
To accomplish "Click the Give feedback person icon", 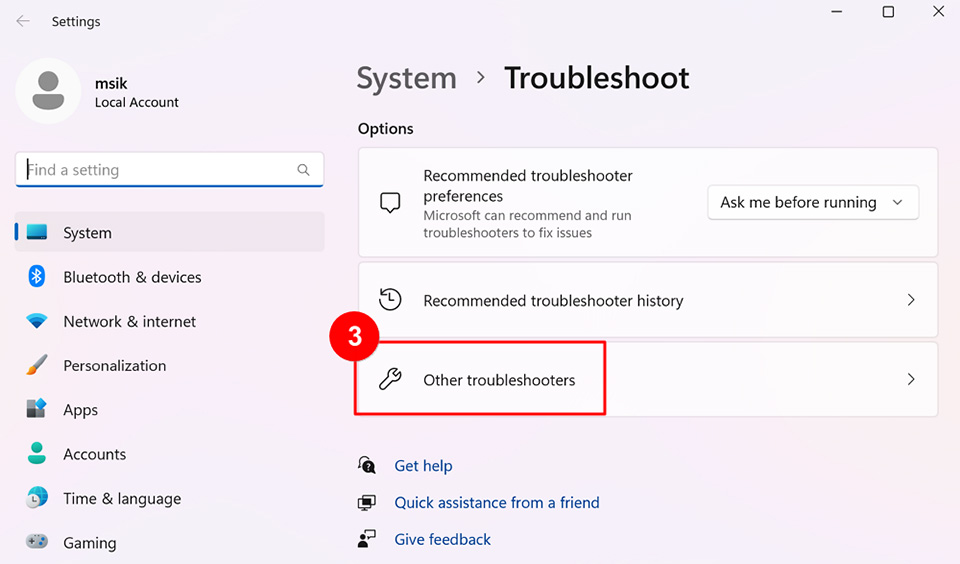I will [x=367, y=539].
